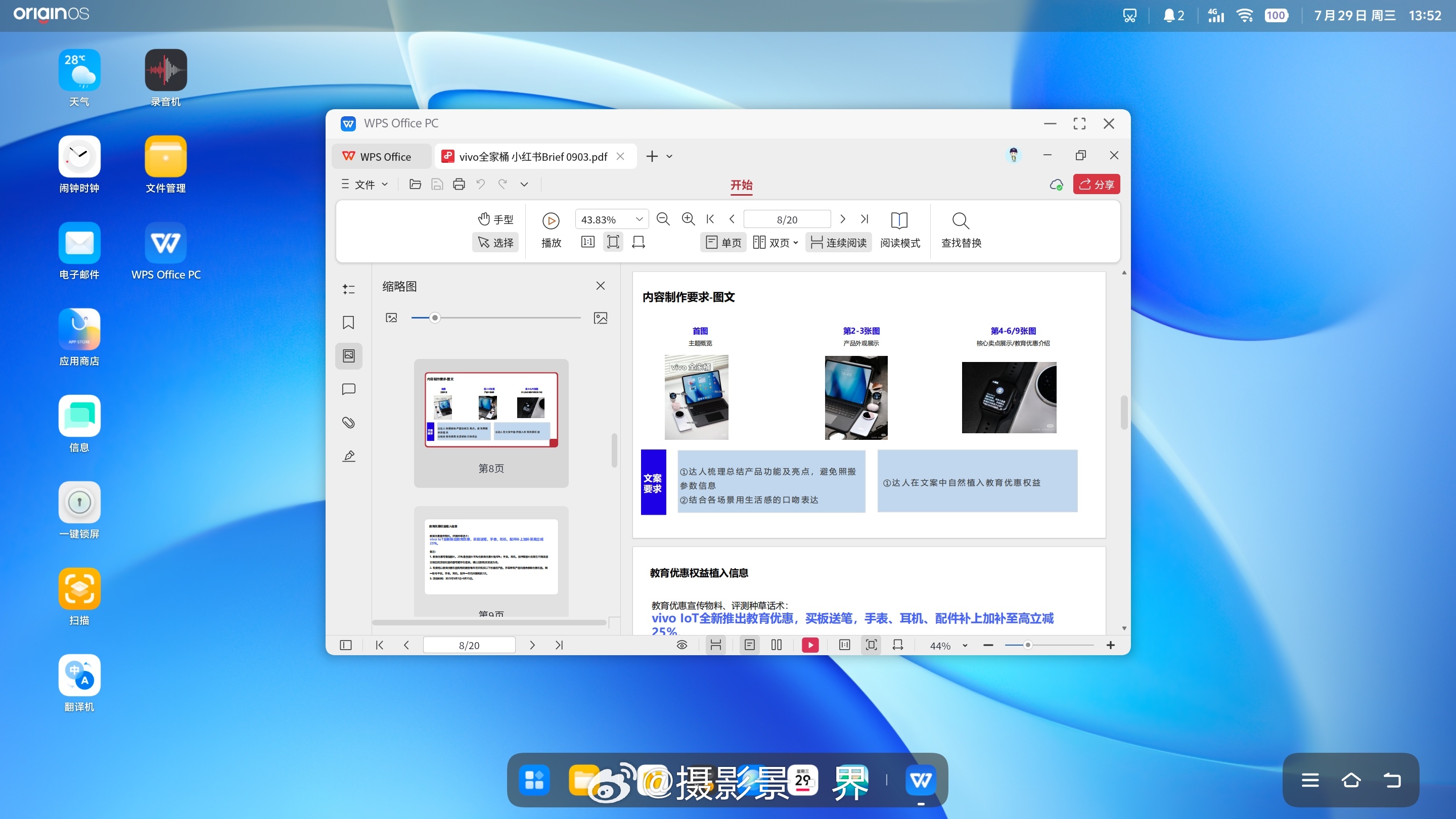Toggle sidebar panel in status bar
The image size is (1456, 819).
click(346, 645)
